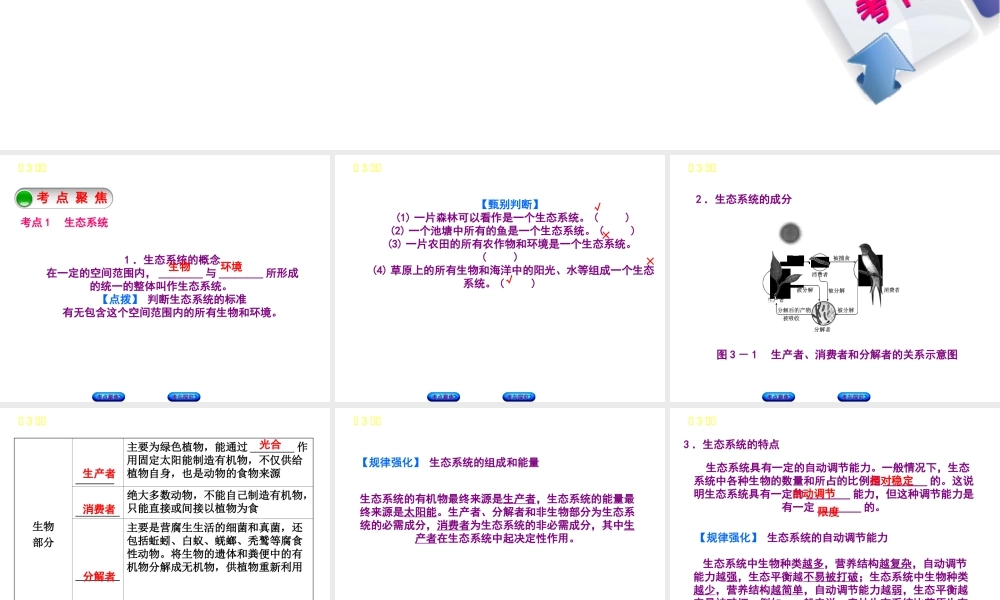The width and height of the screenshot is (1000, 600).
Task: Click the large blue arrow graphic on the top slide
Action: (x=880, y=69)
